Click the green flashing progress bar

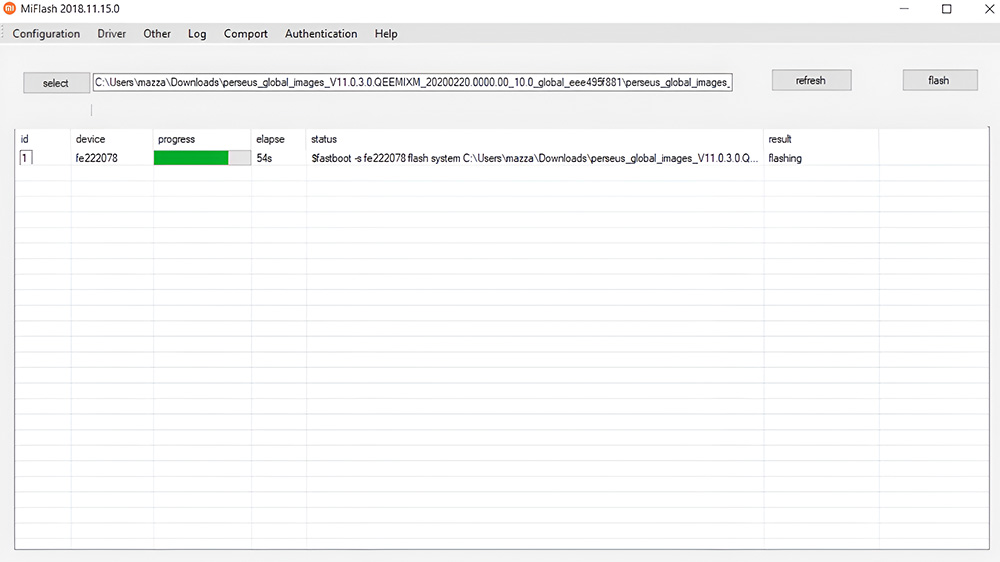(202, 158)
